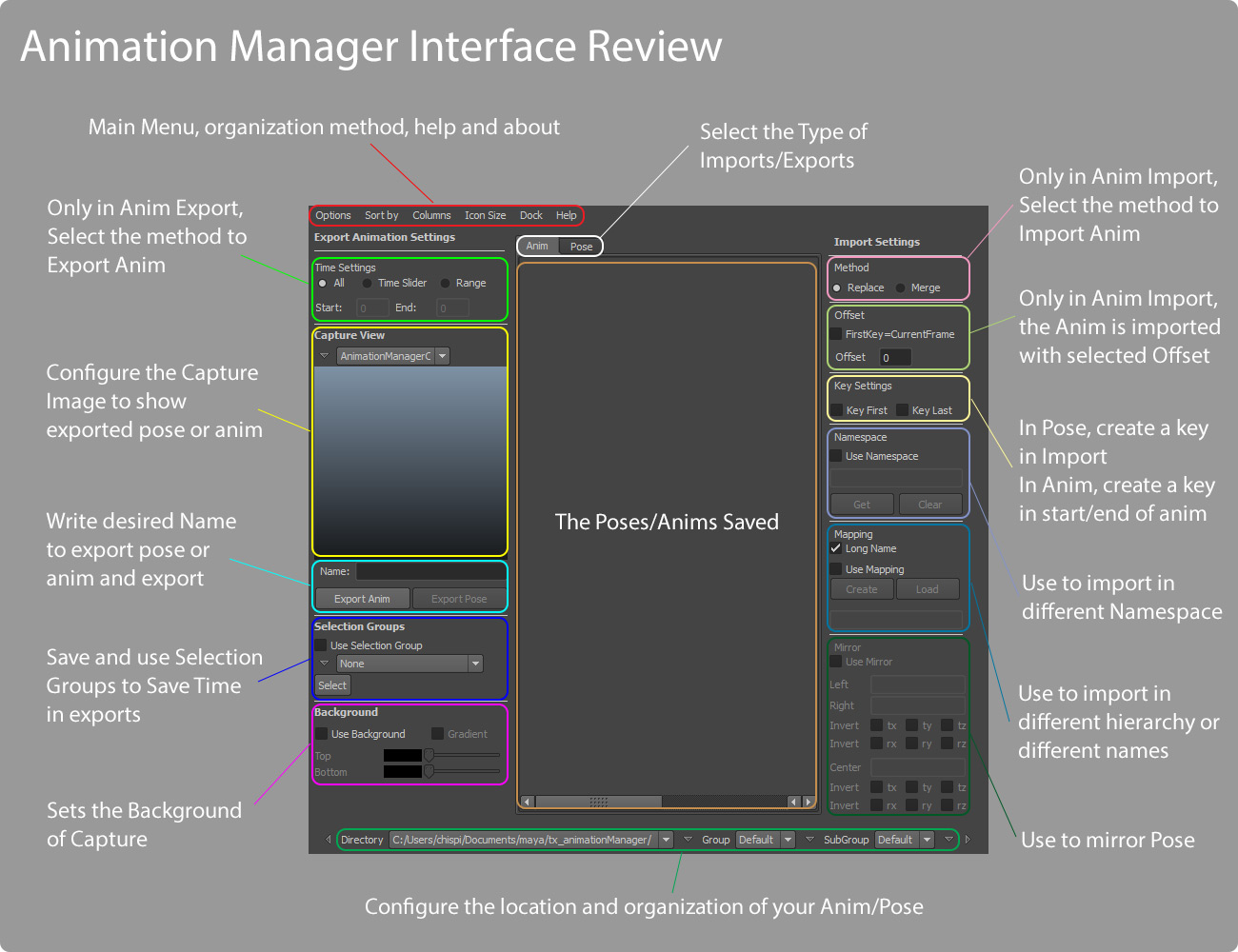Viewport: 1238px width, 952px height.
Task: Click the right scroll arrow on horizontal scrollbar
Action: pos(809,802)
